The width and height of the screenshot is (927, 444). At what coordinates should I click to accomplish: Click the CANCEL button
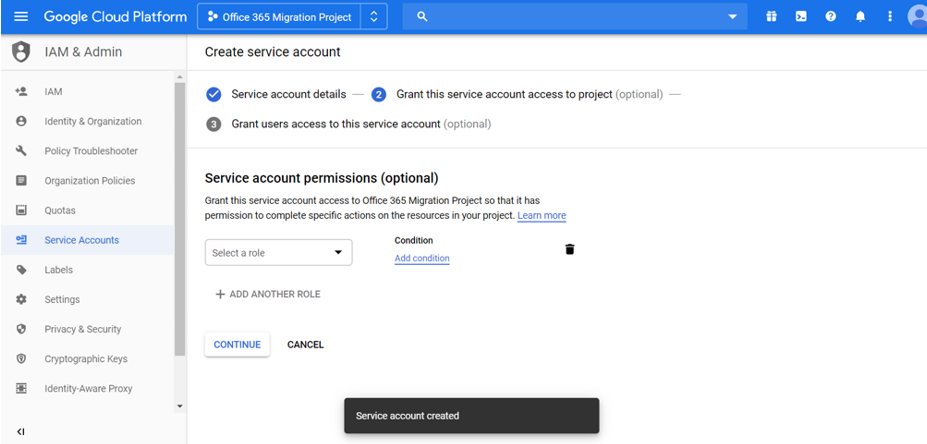305,345
